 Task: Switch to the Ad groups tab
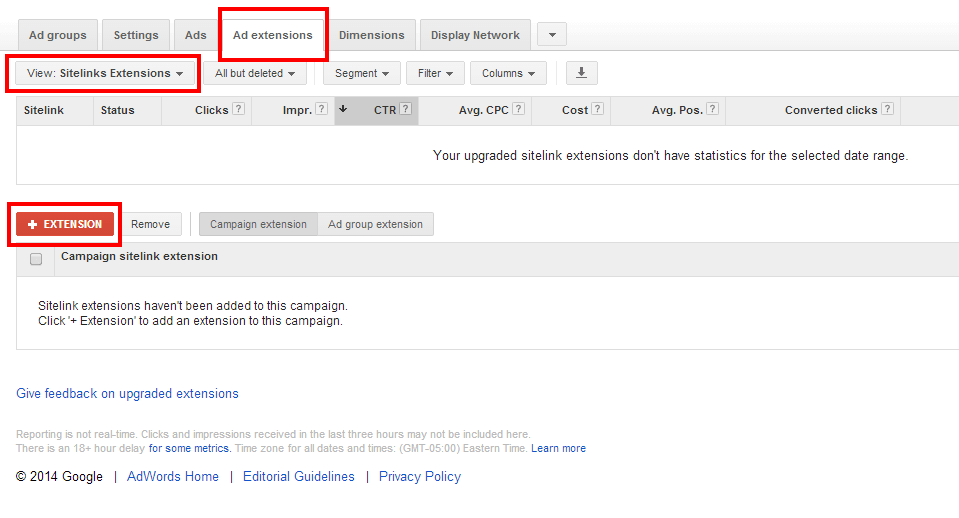(x=57, y=35)
